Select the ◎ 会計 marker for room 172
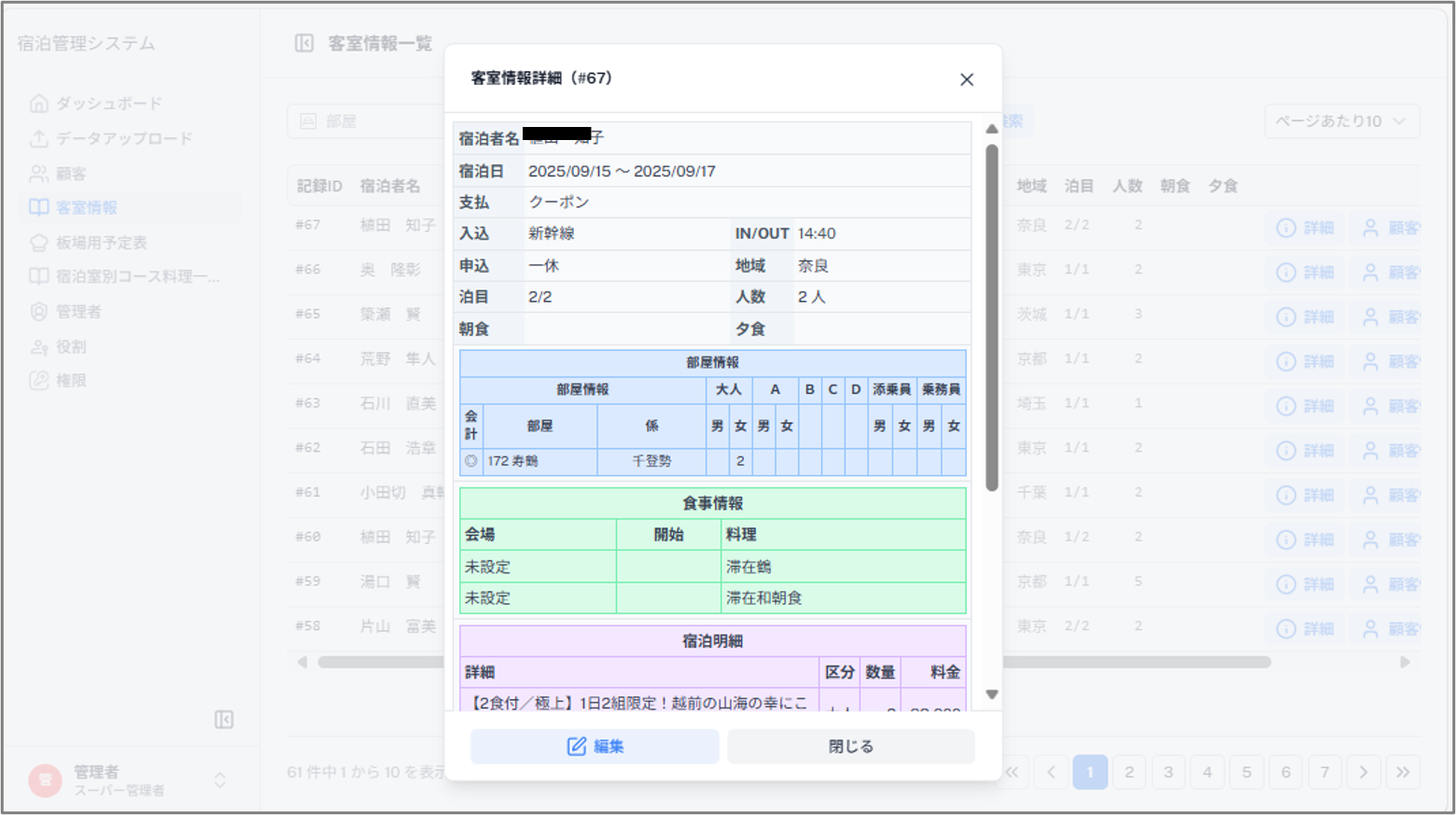This screenshot has width=1456, height=815. click(x=471, y=461)
